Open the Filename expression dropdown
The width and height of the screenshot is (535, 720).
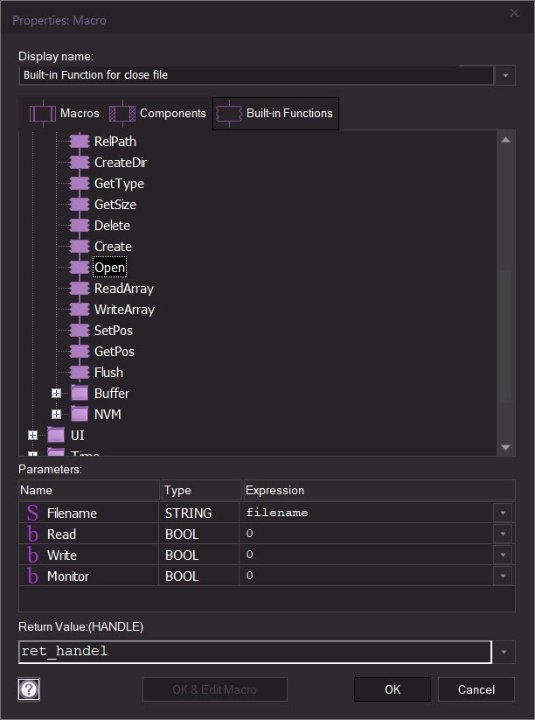point(503,512)
